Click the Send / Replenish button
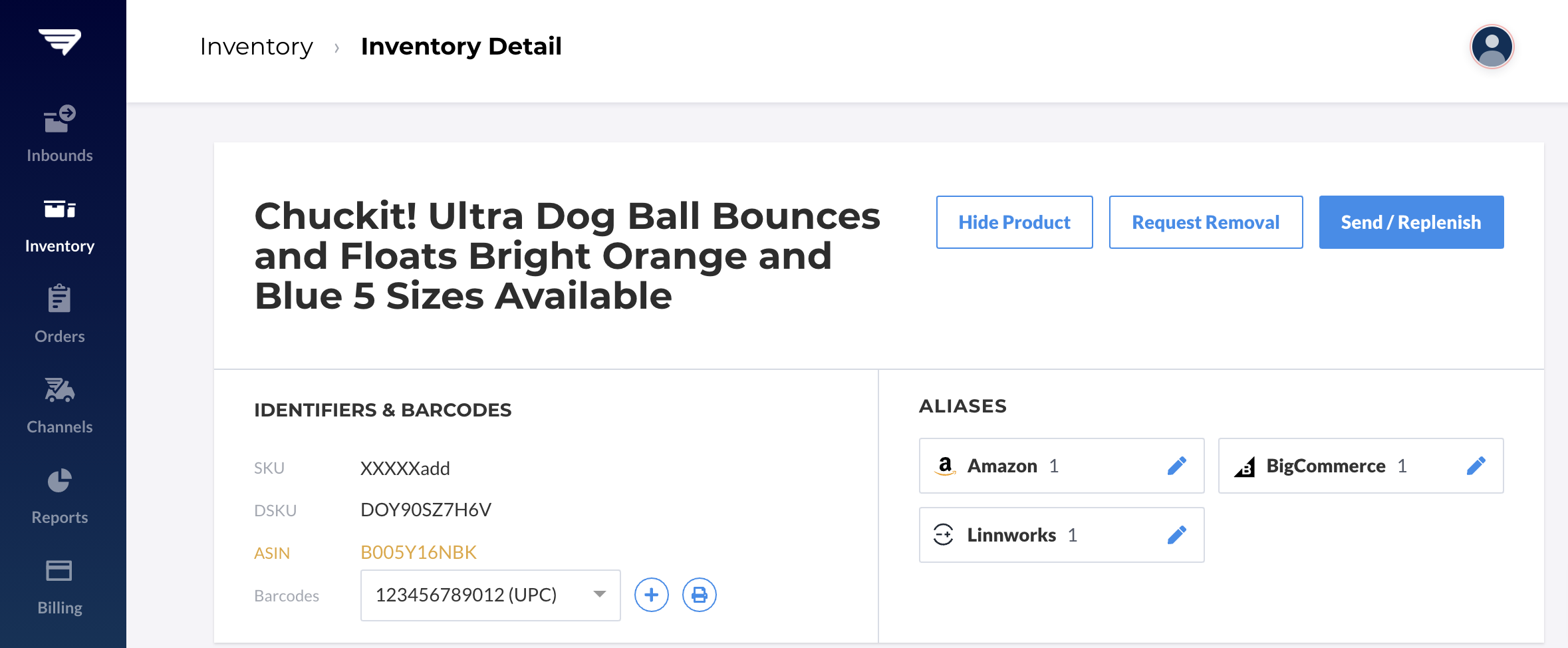Viewport: 1568px width, 648px height. [x=1412, y=222]
